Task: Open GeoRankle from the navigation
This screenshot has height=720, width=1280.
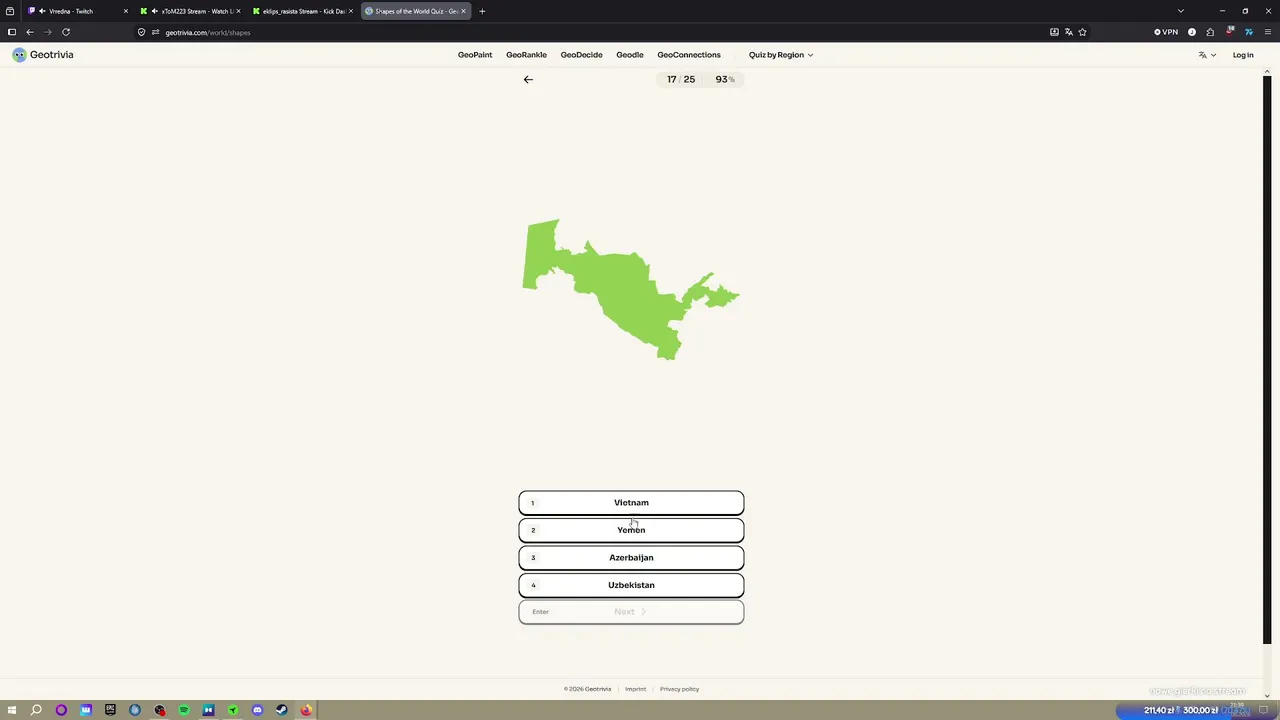Action: tap(526, 55)
